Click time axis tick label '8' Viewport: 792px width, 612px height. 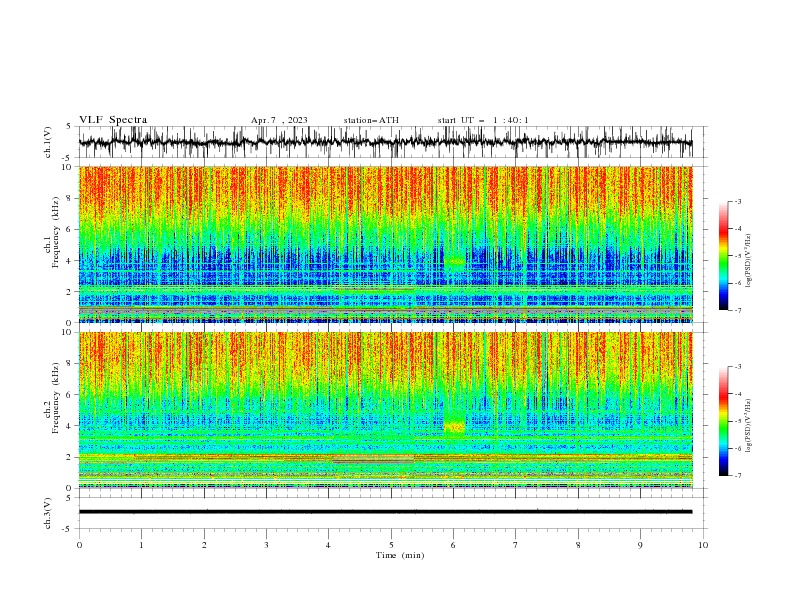coord(578,545)
